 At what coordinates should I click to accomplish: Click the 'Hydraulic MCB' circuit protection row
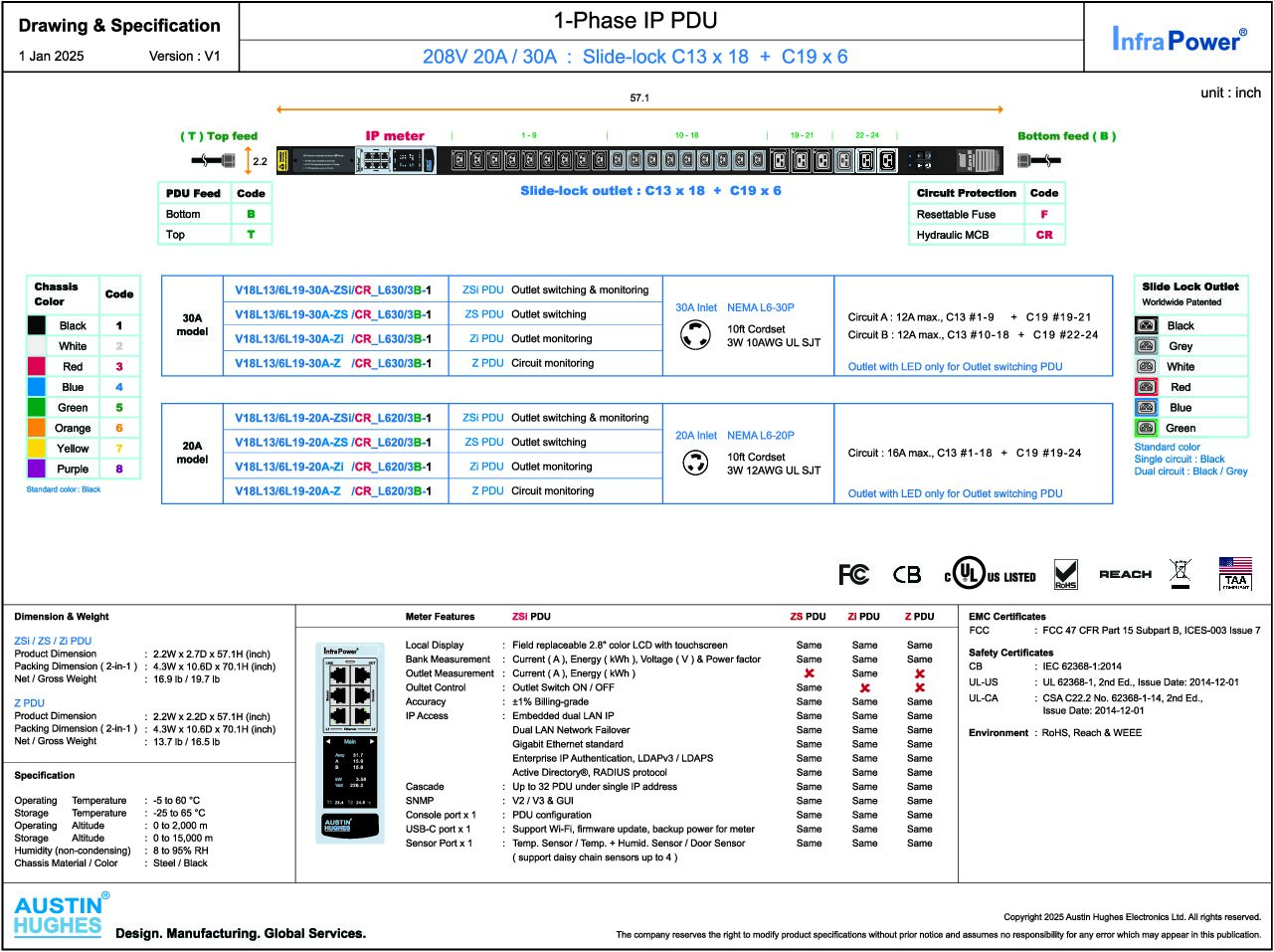click(x=987, y=235)
